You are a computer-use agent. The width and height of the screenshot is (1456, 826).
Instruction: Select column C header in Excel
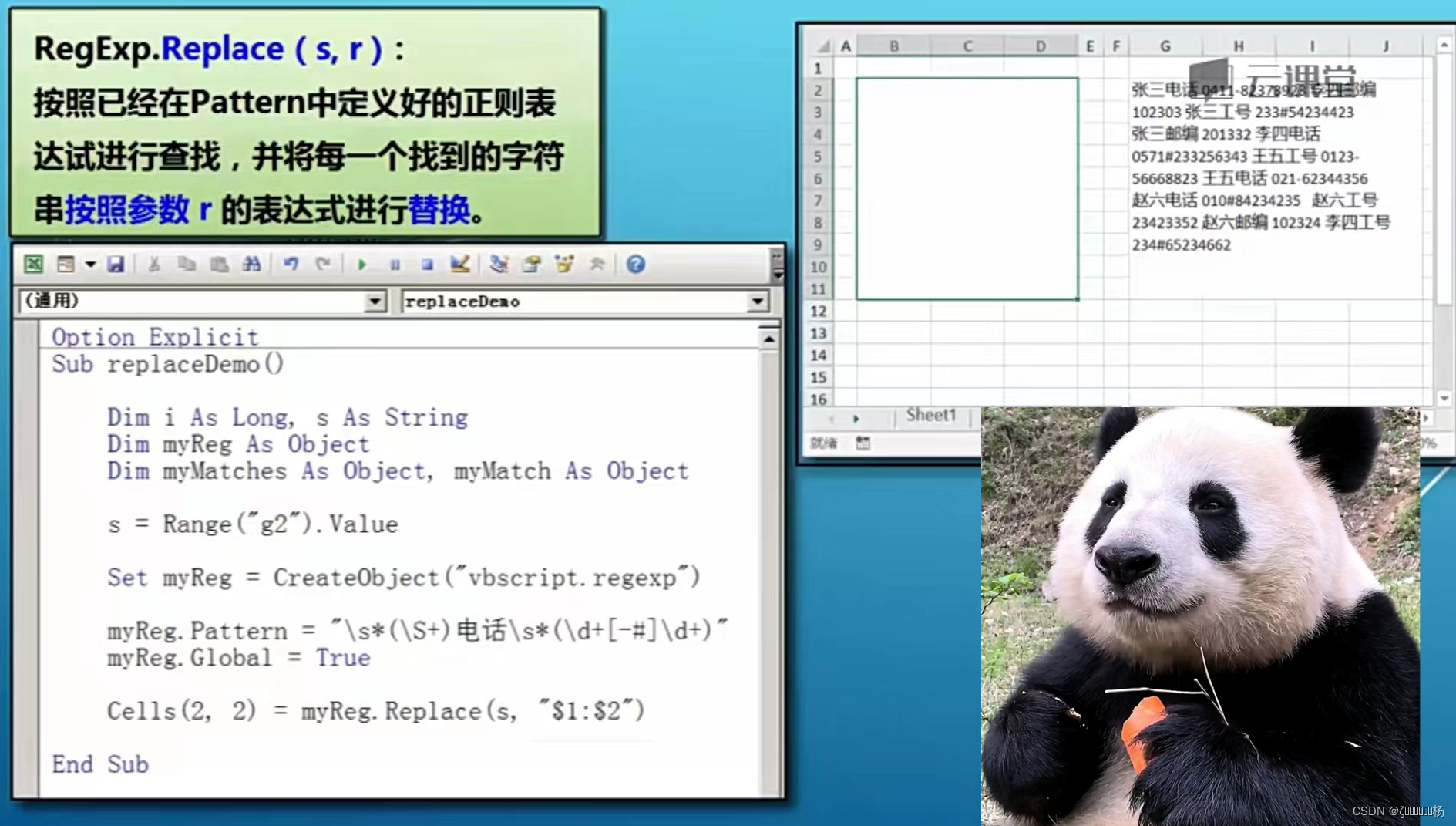point(967,46)
